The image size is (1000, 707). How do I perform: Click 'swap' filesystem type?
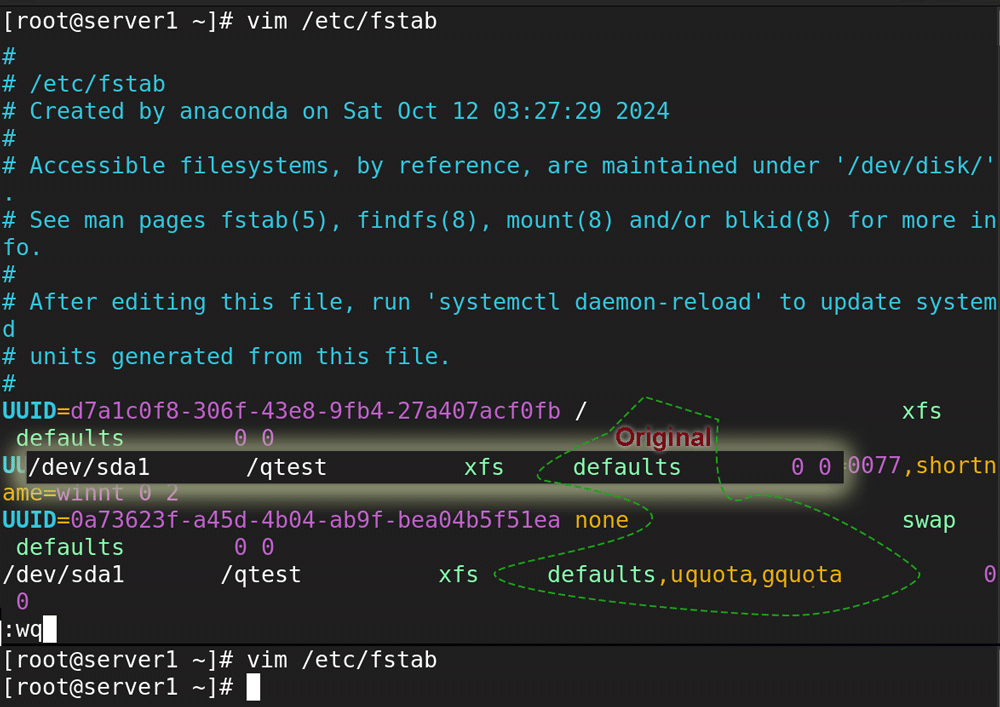click(929, 521)
